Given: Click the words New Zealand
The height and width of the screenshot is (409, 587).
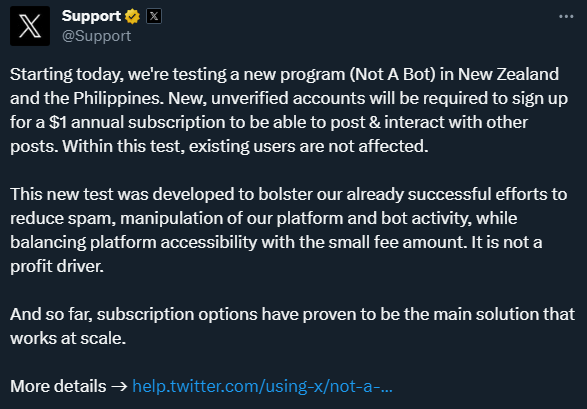Looking at the screenshot, I should click(x=508, y=74).
